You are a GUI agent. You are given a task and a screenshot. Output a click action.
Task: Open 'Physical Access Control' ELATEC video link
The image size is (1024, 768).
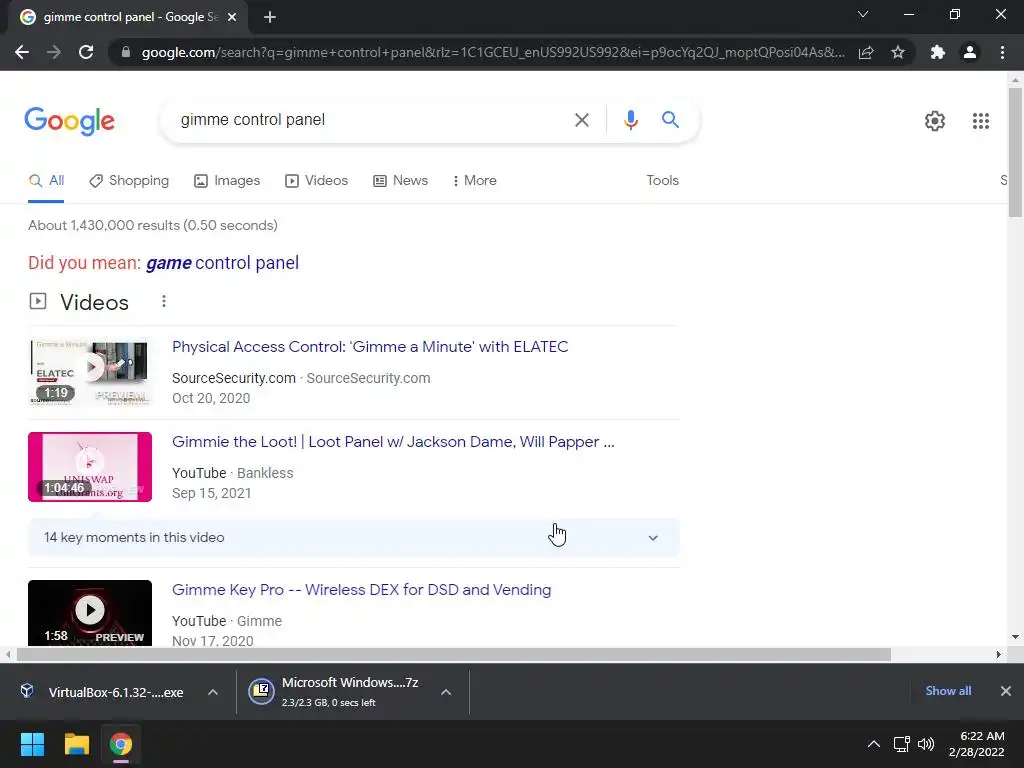point(370,347)
